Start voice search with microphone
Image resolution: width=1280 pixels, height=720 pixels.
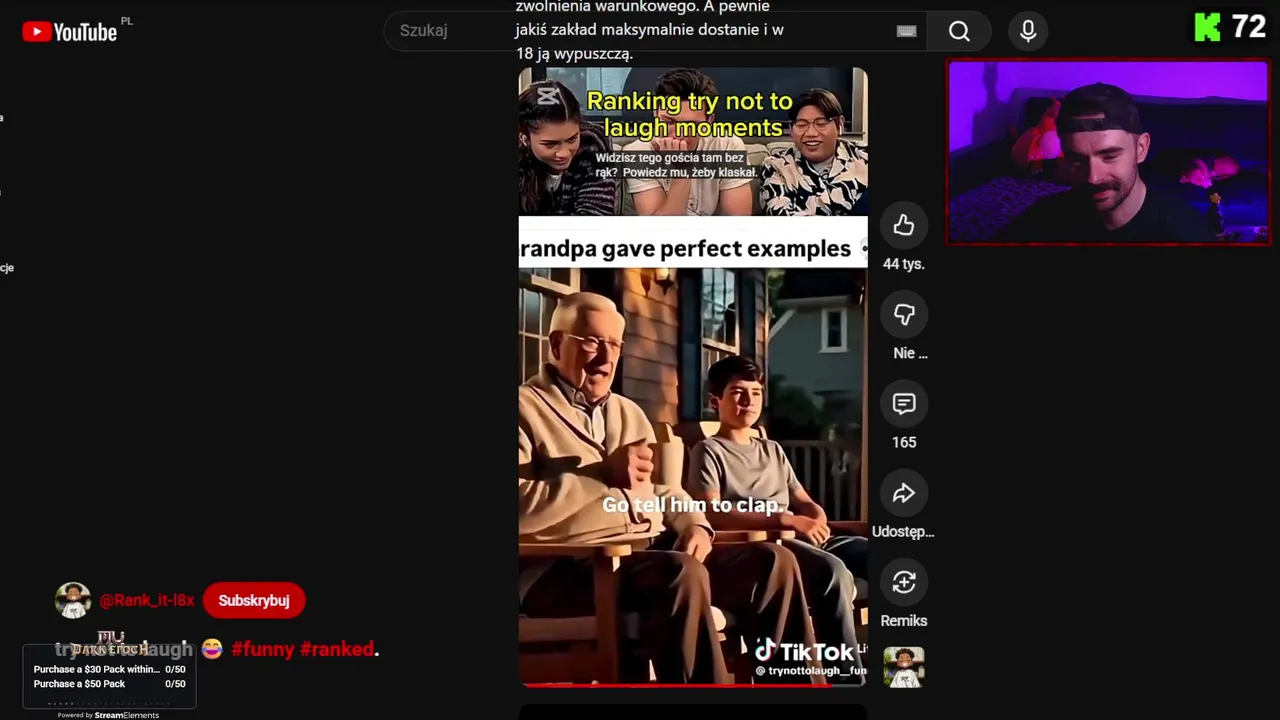[x=1028, y=31]
